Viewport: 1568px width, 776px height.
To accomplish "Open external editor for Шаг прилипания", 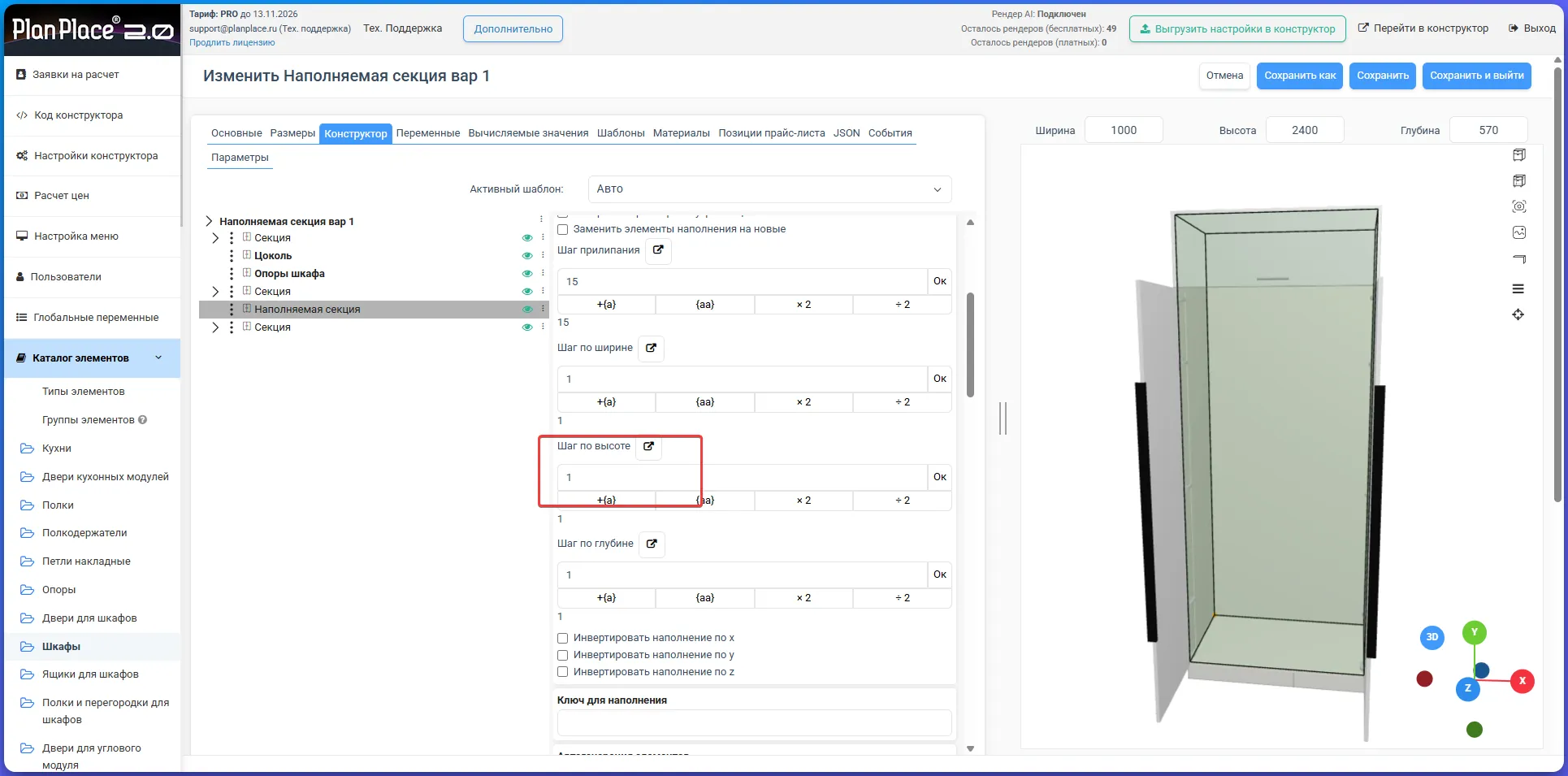I will pyautogui.click(x=658, y=250).
